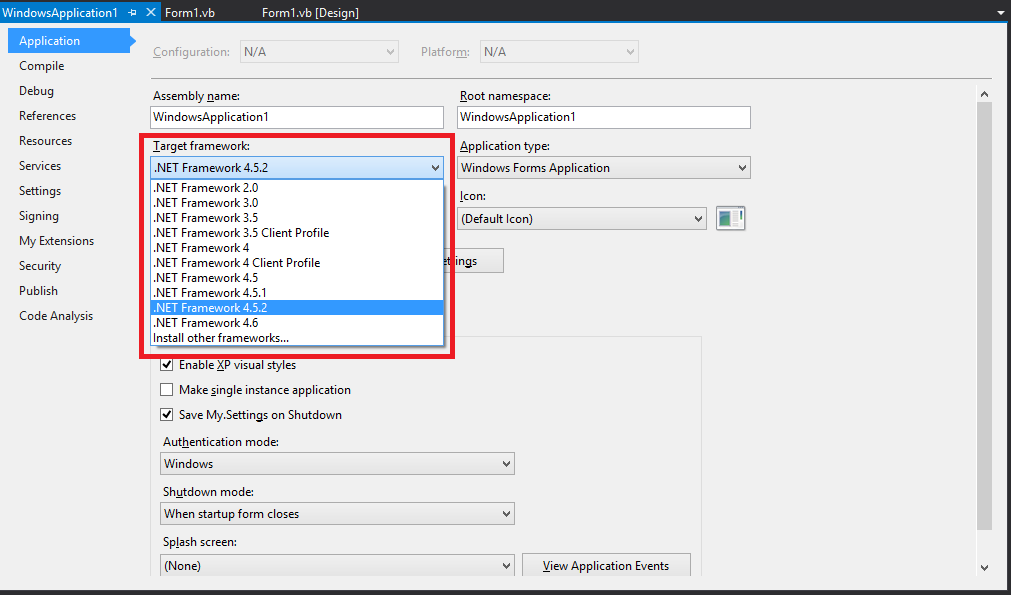Click the icon preview image button

point(731,219)
